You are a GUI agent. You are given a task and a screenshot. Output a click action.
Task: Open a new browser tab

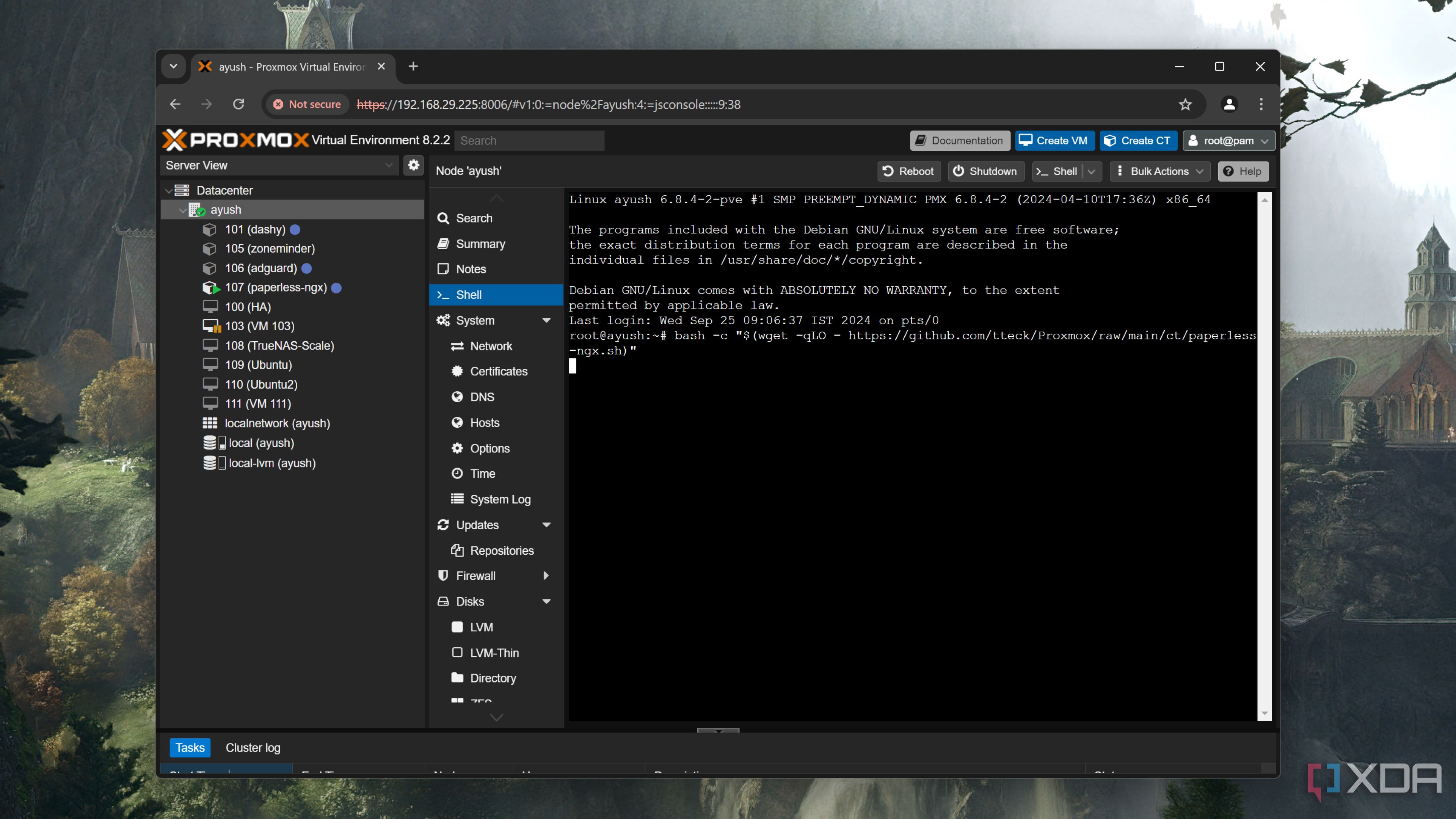tap(413, 67)
